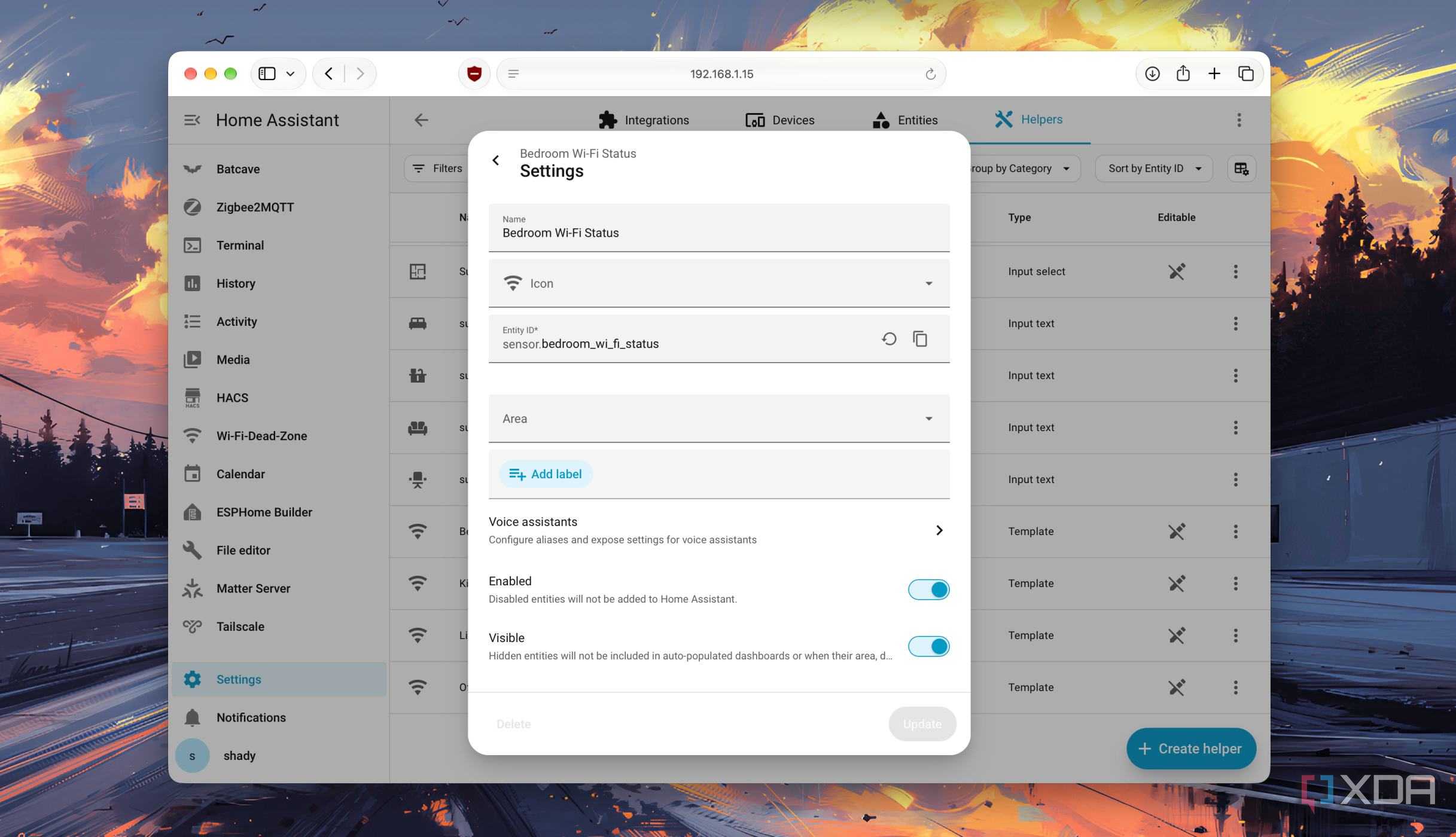This screenshot has width=1456, height=837.
Task: Switch to the Integrations tab
Action: [644, 120]
